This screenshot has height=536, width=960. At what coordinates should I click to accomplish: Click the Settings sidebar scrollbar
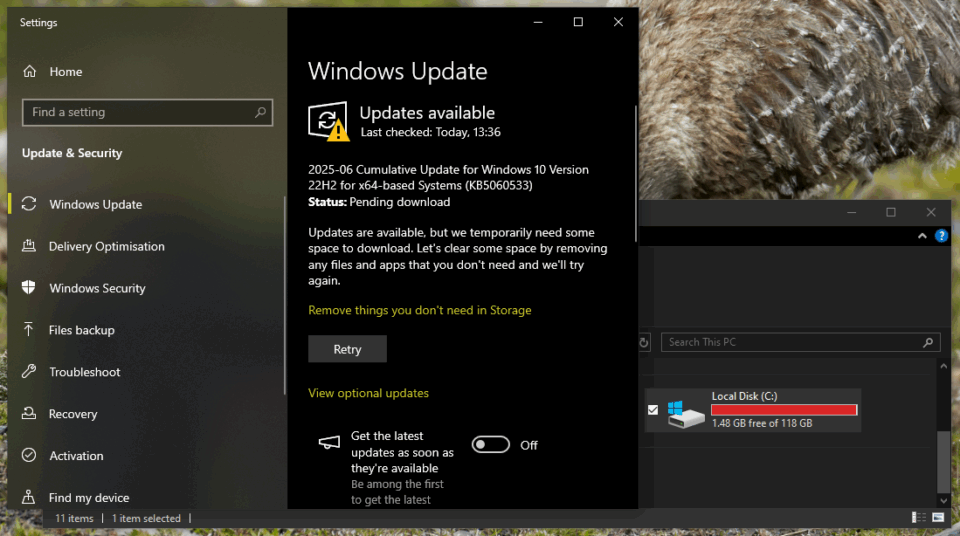coord(285,295)
